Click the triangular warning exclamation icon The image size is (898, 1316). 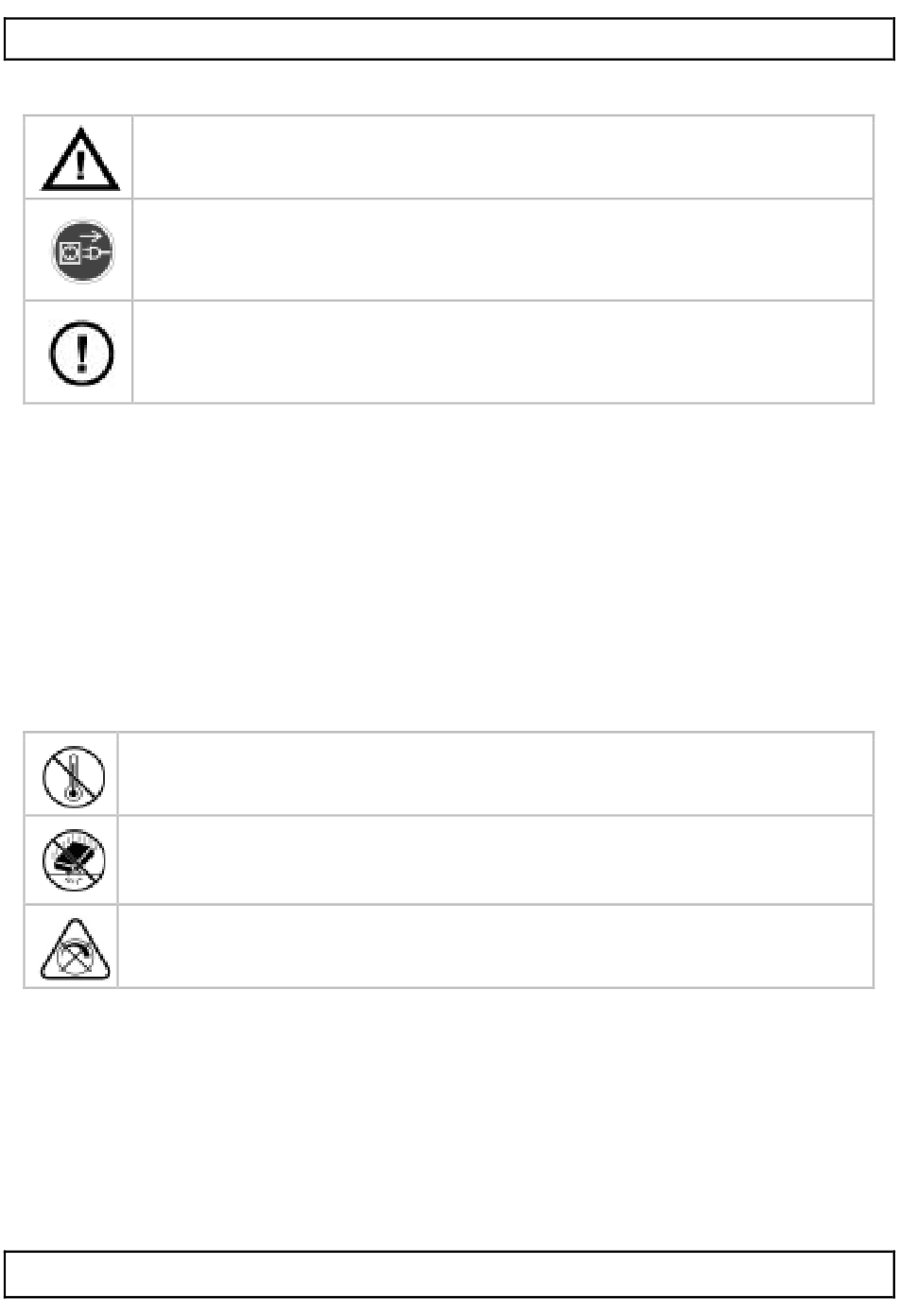click(x=80, y=159)
